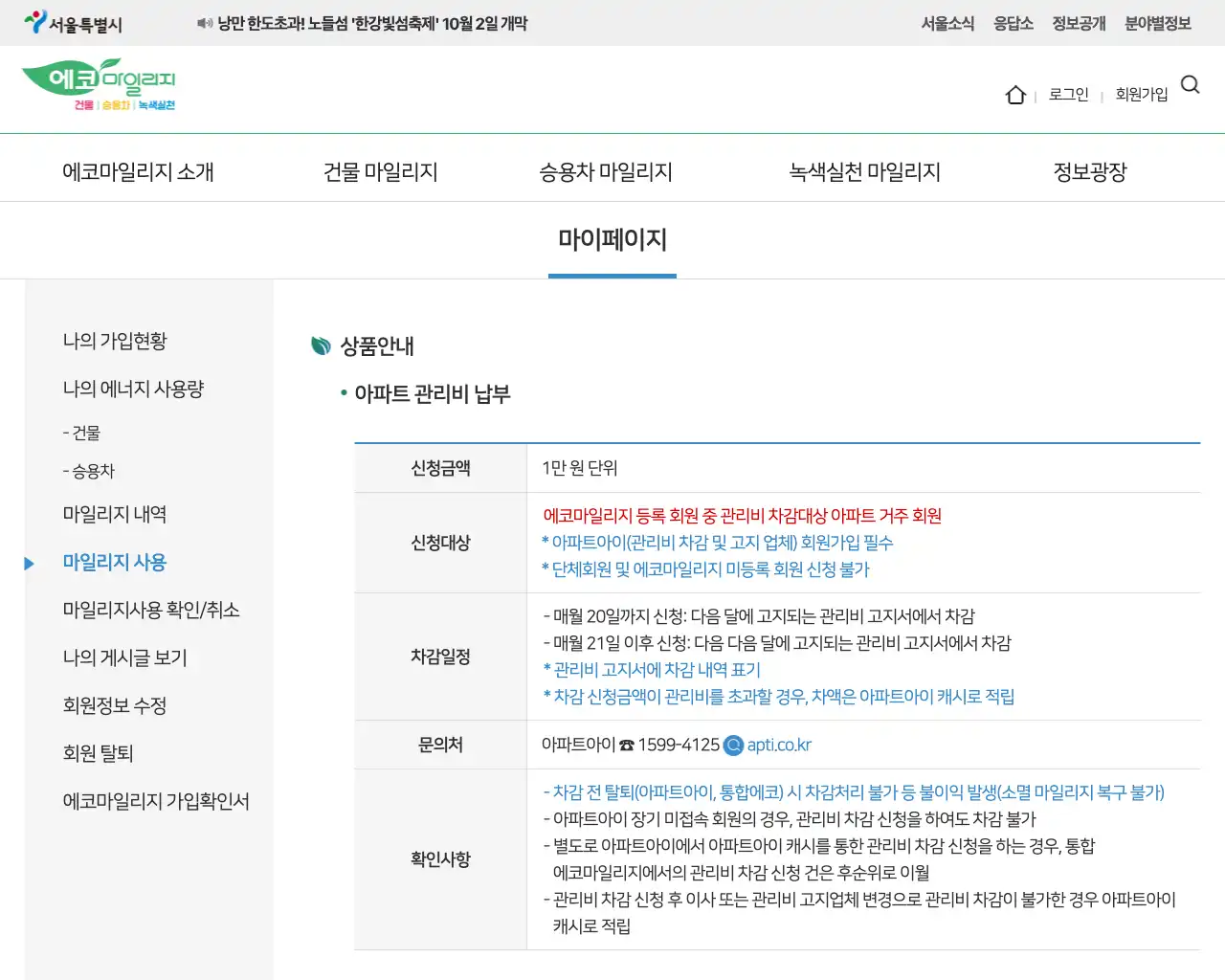
Task: Select 마일리지 사용 in sidebar
Action: [x=115, y=562]
